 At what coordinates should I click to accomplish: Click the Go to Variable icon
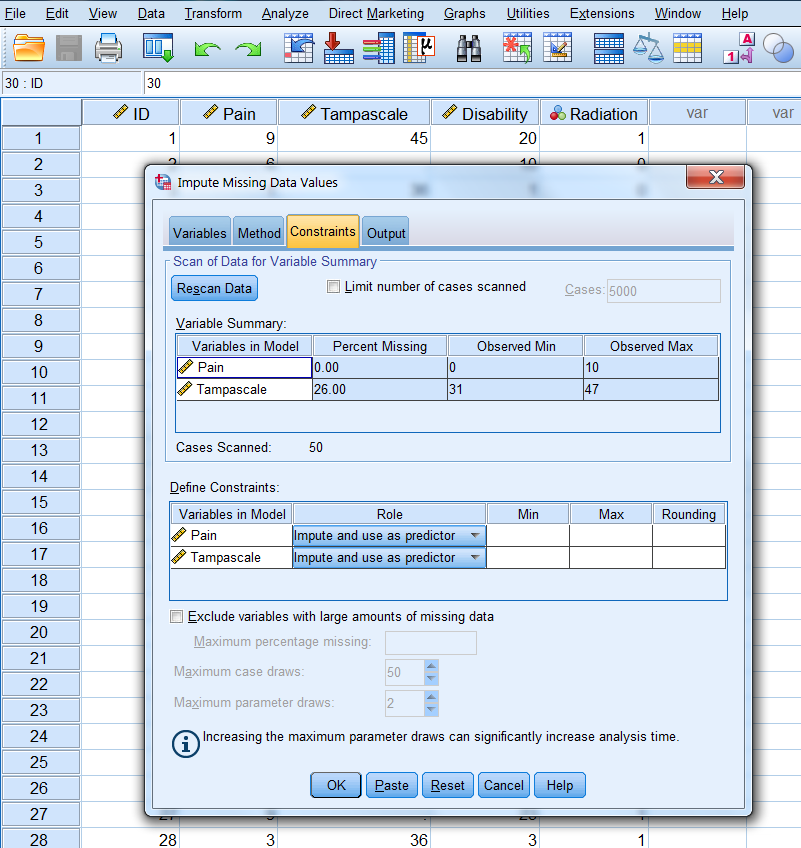pos(338,47)
